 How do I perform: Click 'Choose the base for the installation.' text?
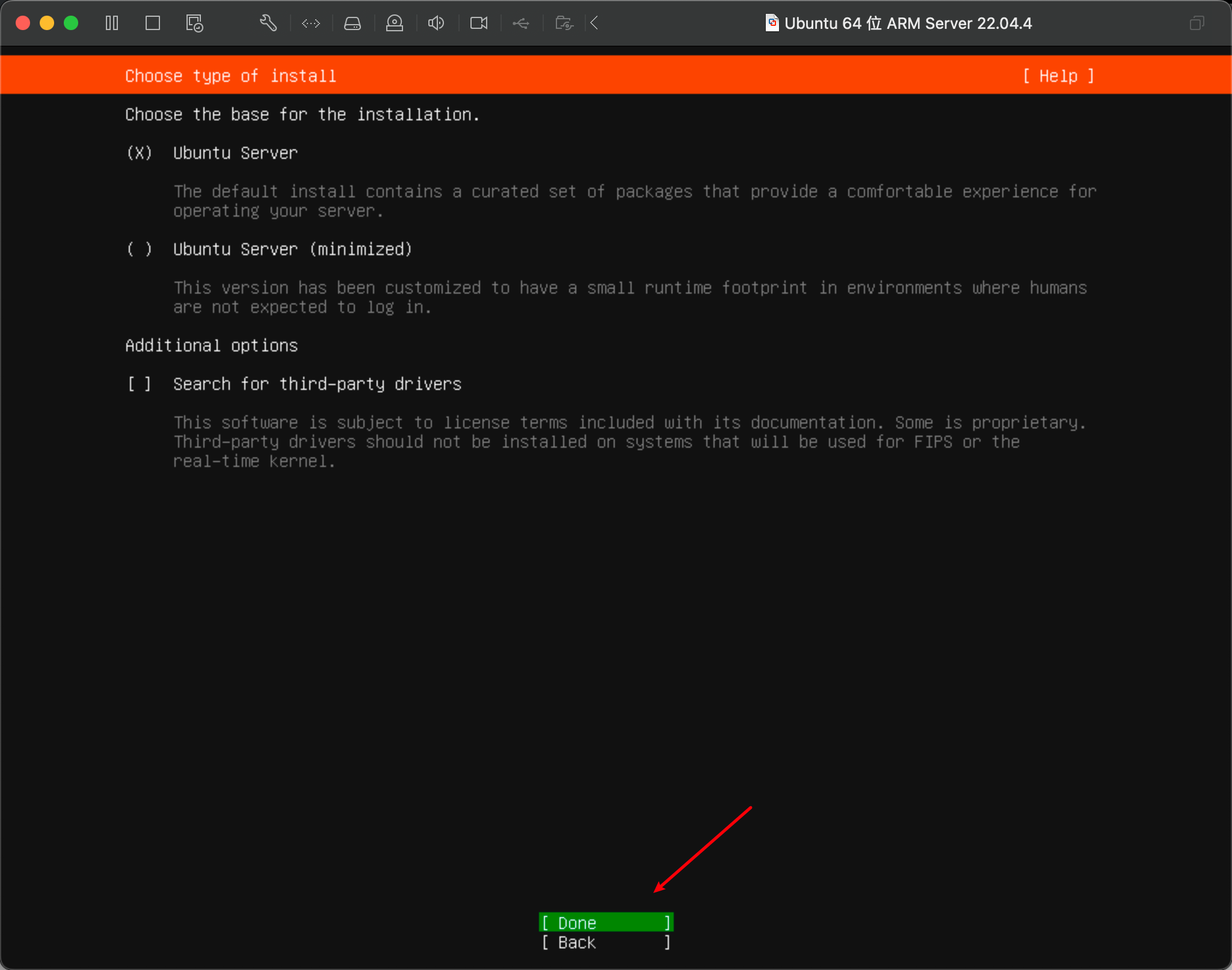pyautogui.click(x=303, y=114)
